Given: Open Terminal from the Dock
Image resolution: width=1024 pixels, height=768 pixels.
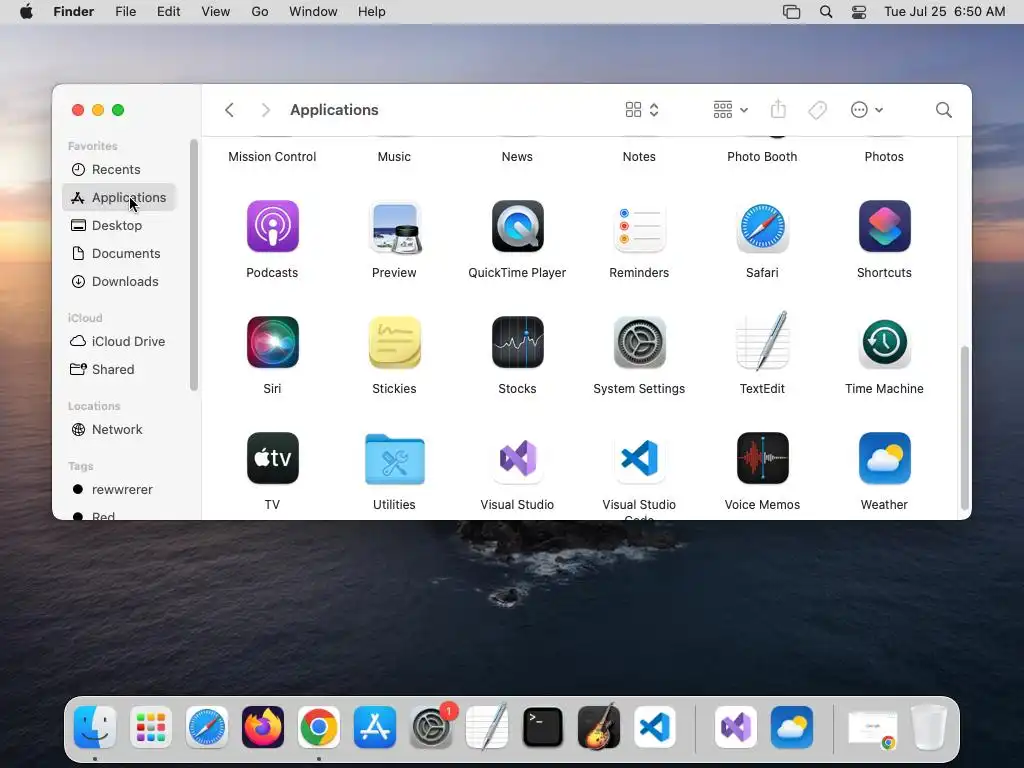Looking at the screenshot, I should click(543, 727).
